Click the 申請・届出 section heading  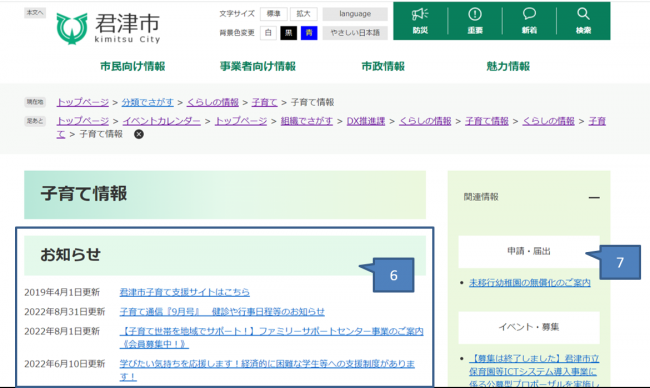pos(529,251)
